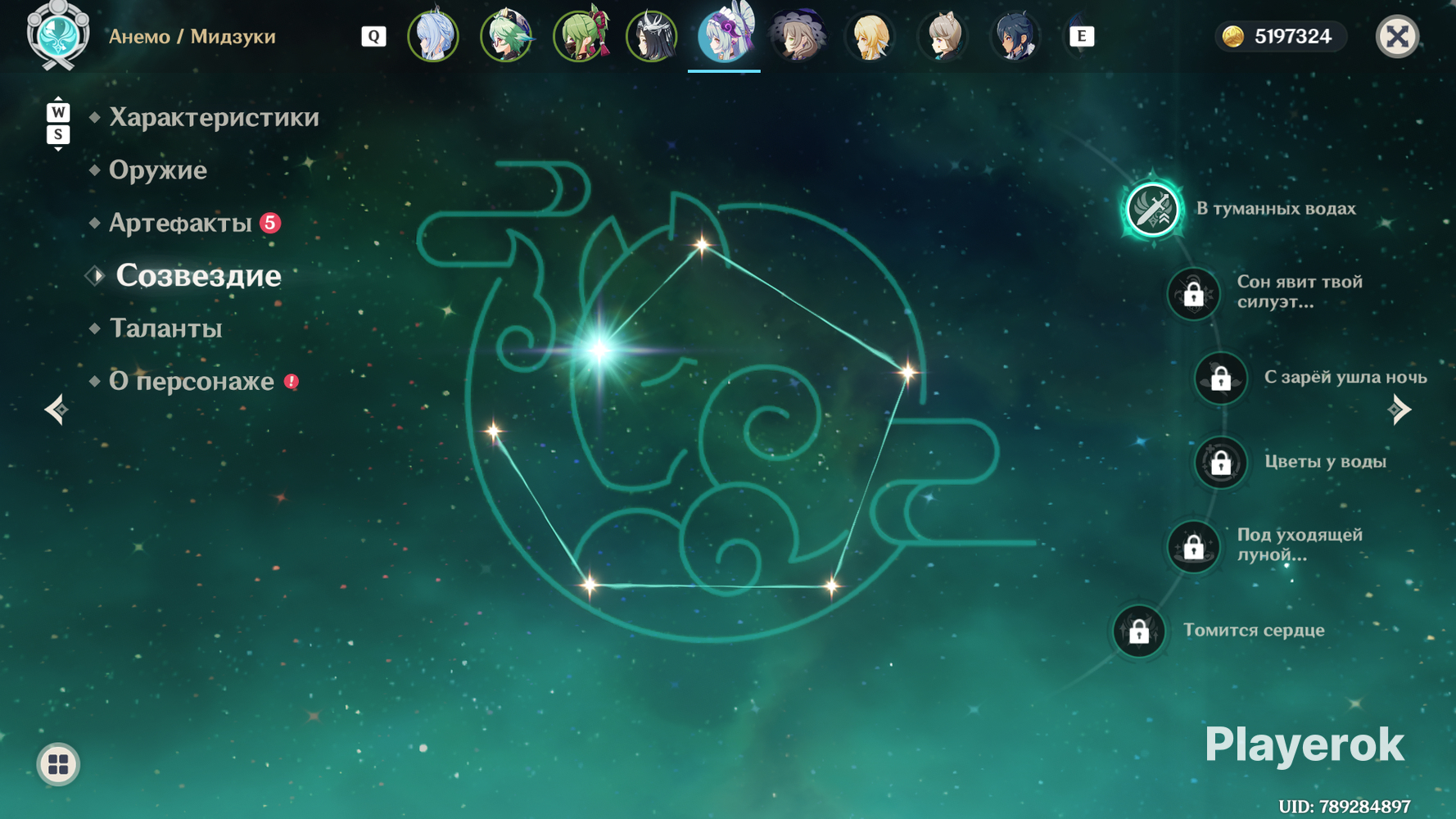
Task: Click the Анемо / Мидзуки character title
Action: click(192, 36)
